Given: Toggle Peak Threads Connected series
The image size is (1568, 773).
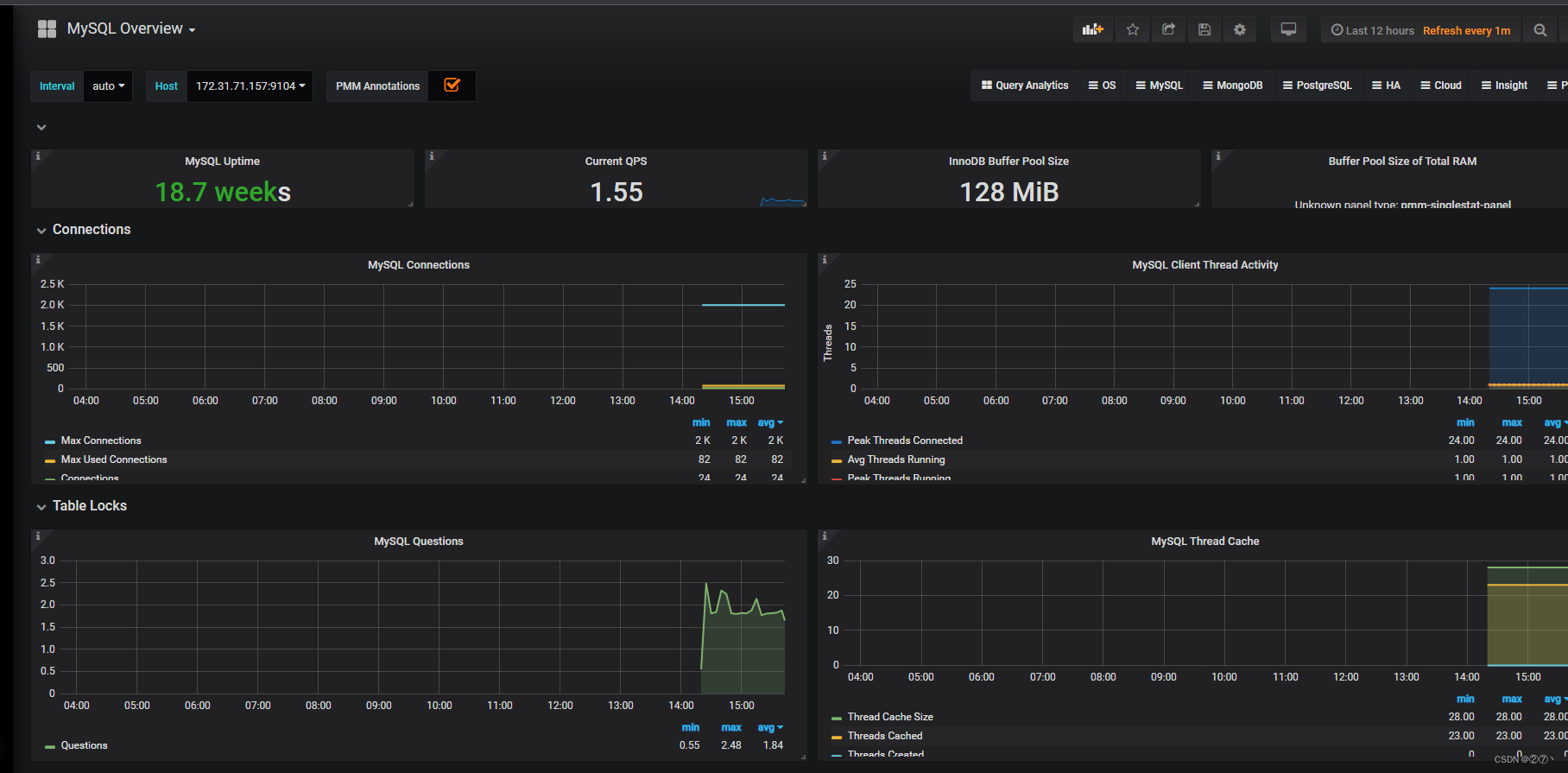Looking at the screenshot, I should point(905,440).
